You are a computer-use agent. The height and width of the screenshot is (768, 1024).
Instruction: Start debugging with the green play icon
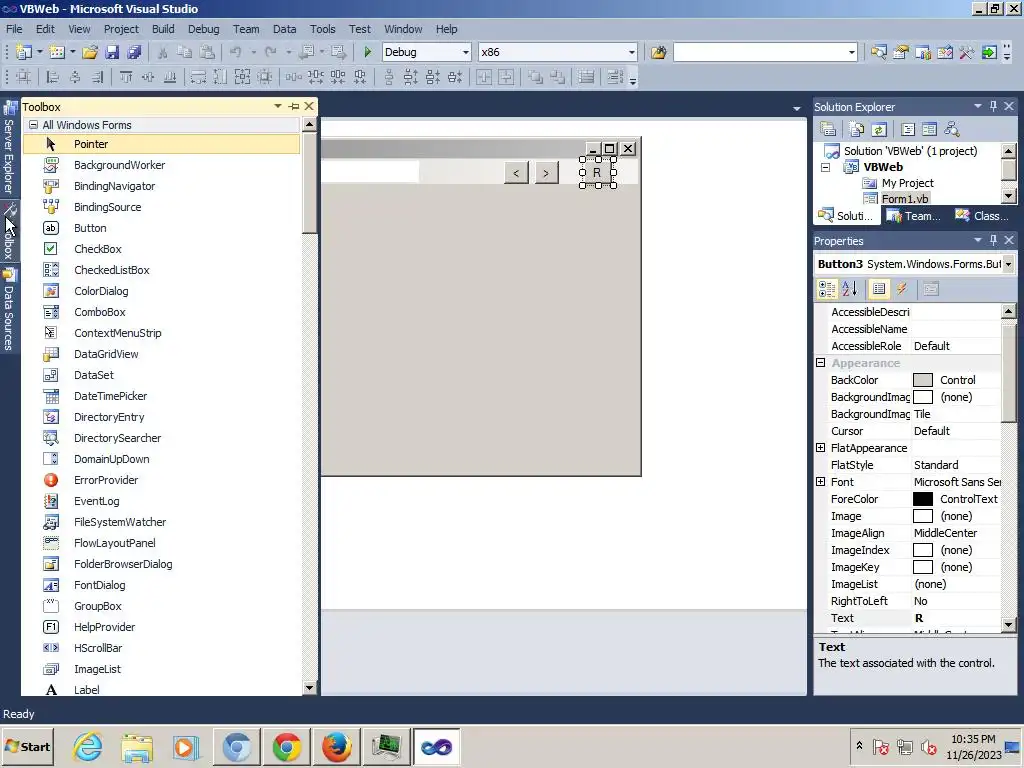tap(367, 52)
